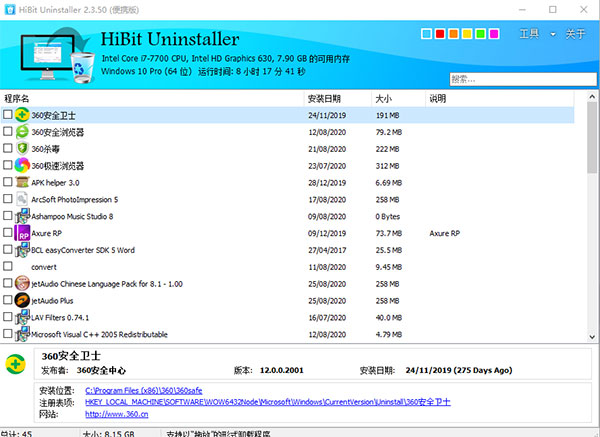The image size is (600, 437).
Task: Click the HiBit title bar app icon
Action: (x=10, y=9)
